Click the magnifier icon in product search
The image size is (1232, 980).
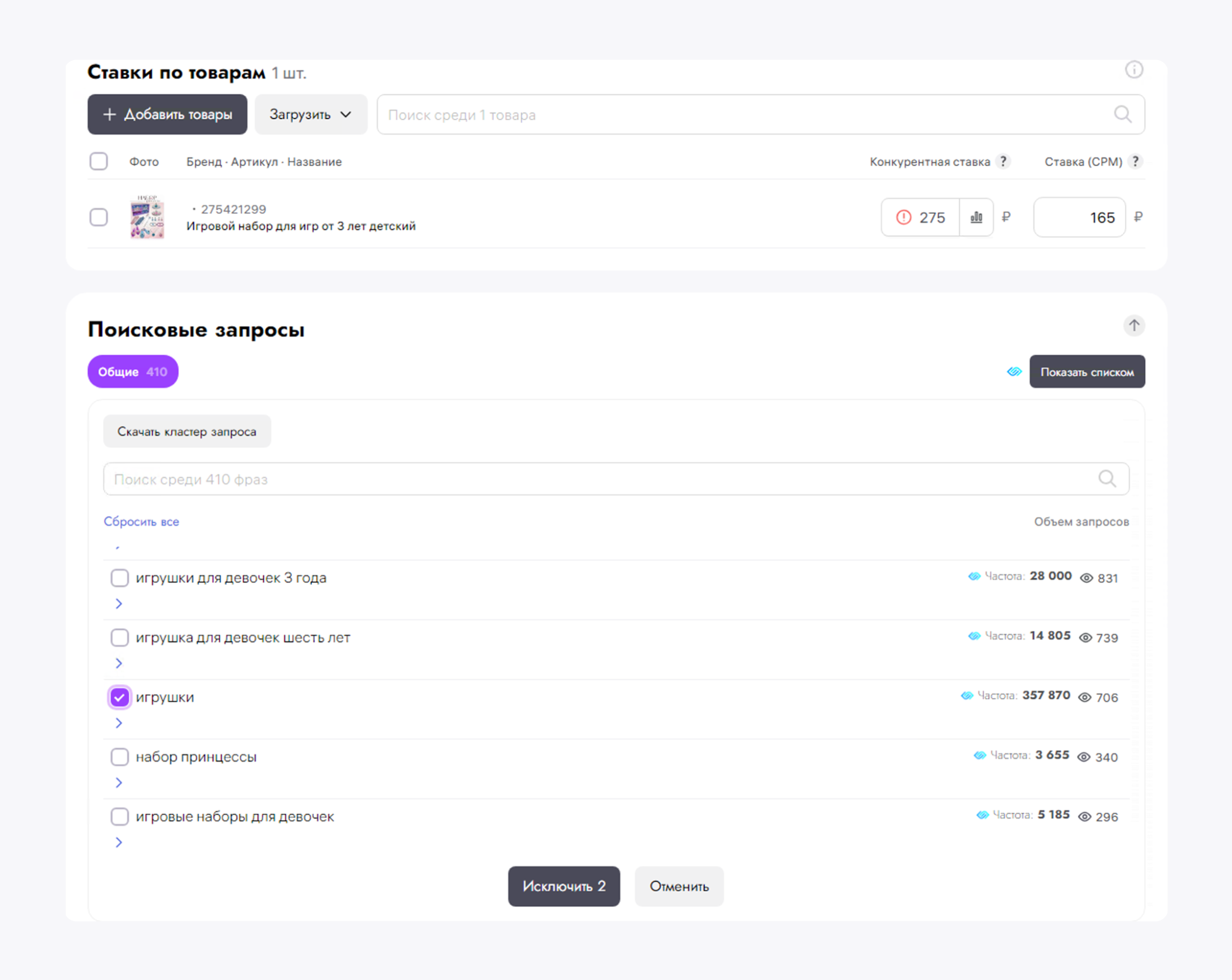tap(1122, 114)
